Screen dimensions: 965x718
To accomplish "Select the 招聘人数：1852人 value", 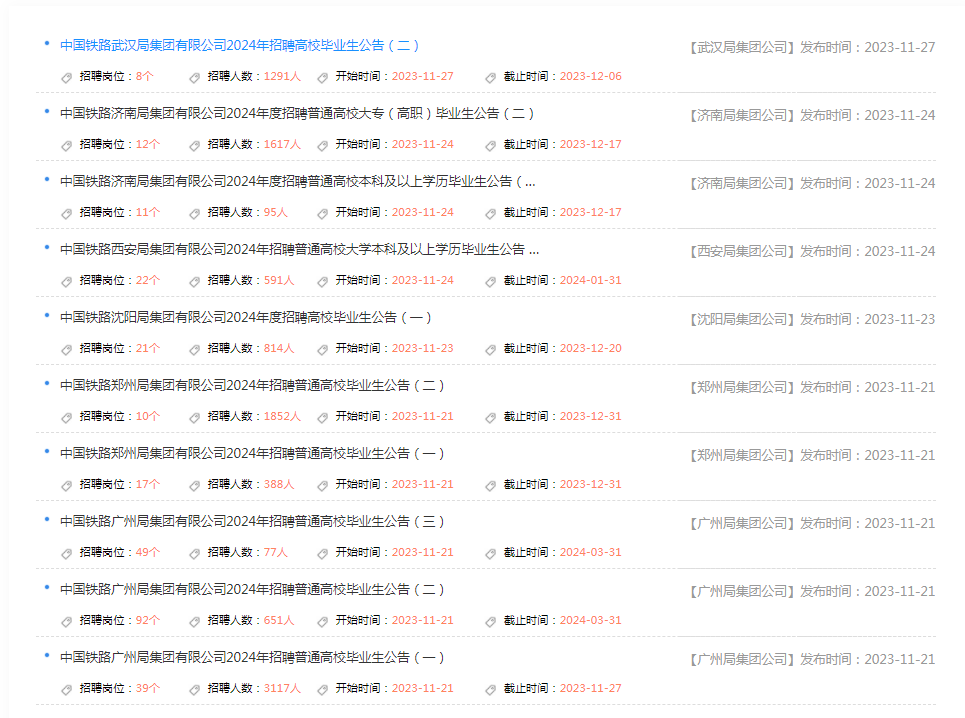I will tap(282, 416).
